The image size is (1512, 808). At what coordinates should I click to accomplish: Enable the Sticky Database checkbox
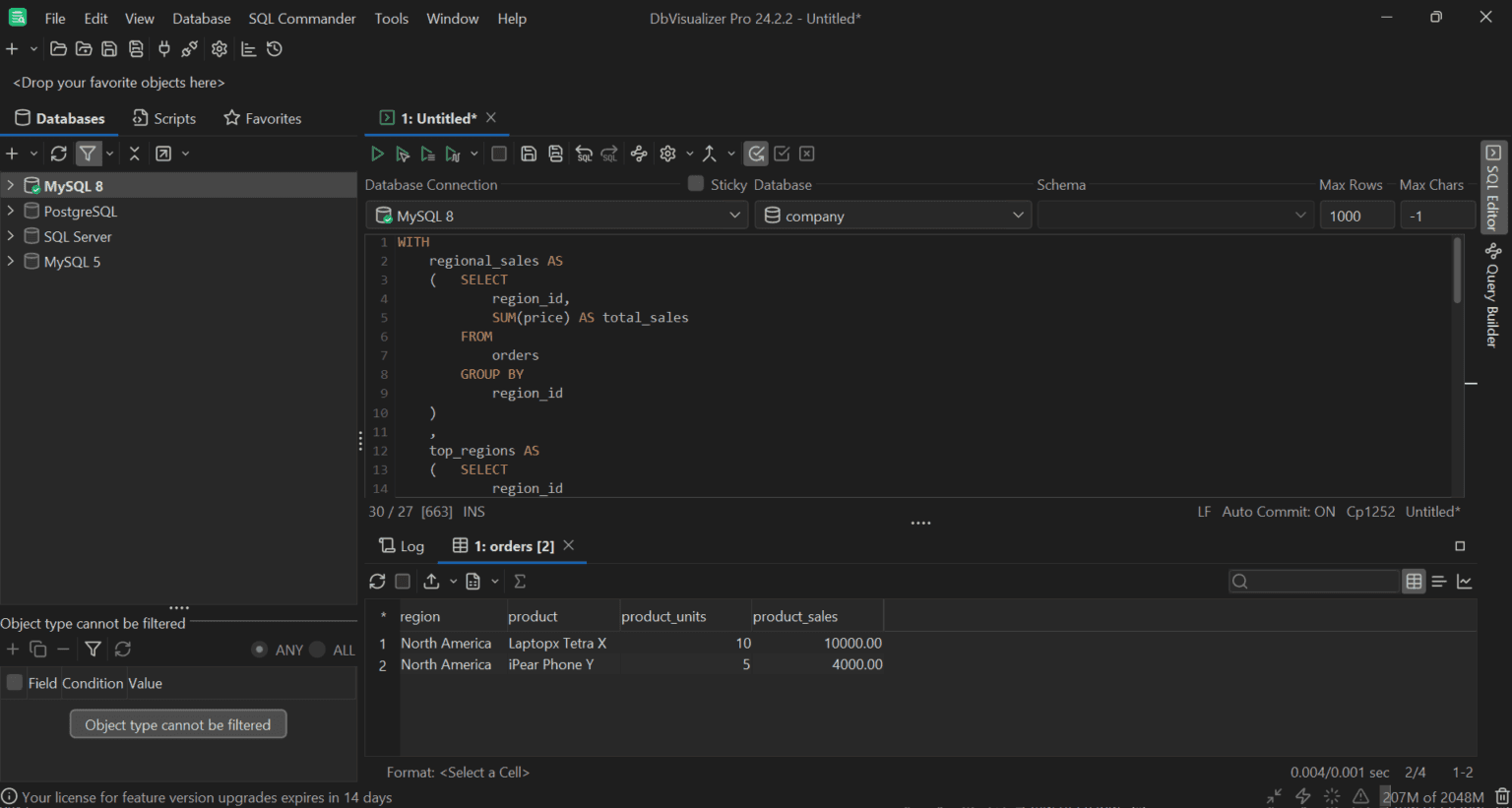[x=697, y=184]
